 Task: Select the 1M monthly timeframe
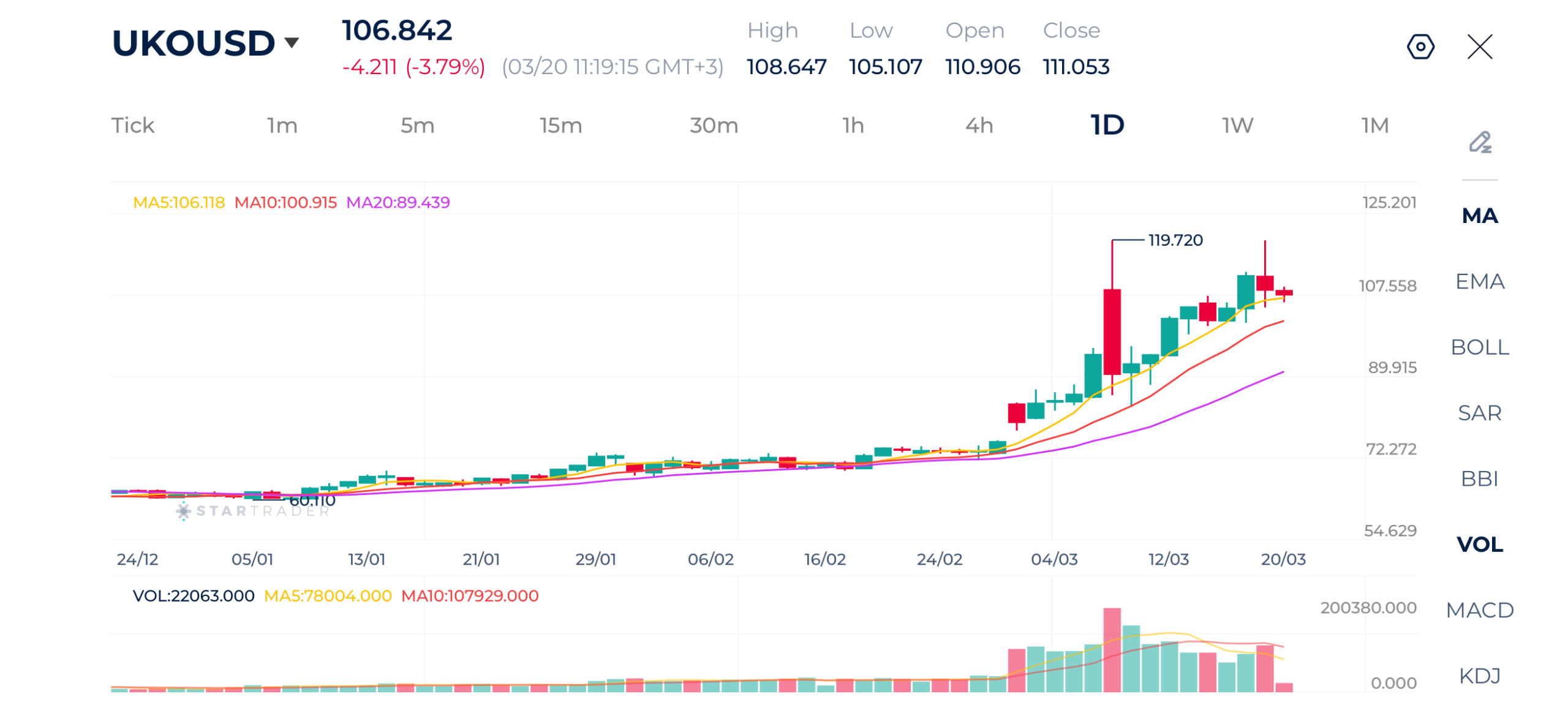coord(1374,126)
